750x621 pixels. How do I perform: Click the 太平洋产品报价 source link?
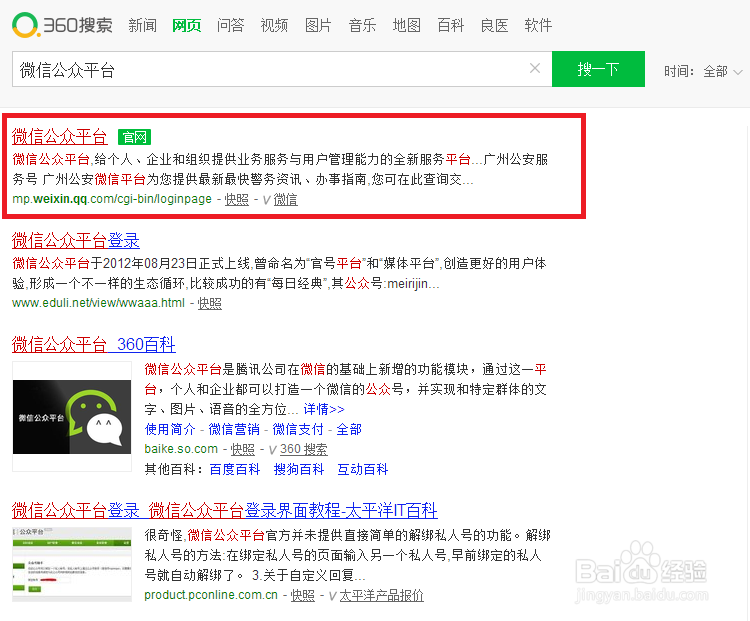click(x=382, y=596)
